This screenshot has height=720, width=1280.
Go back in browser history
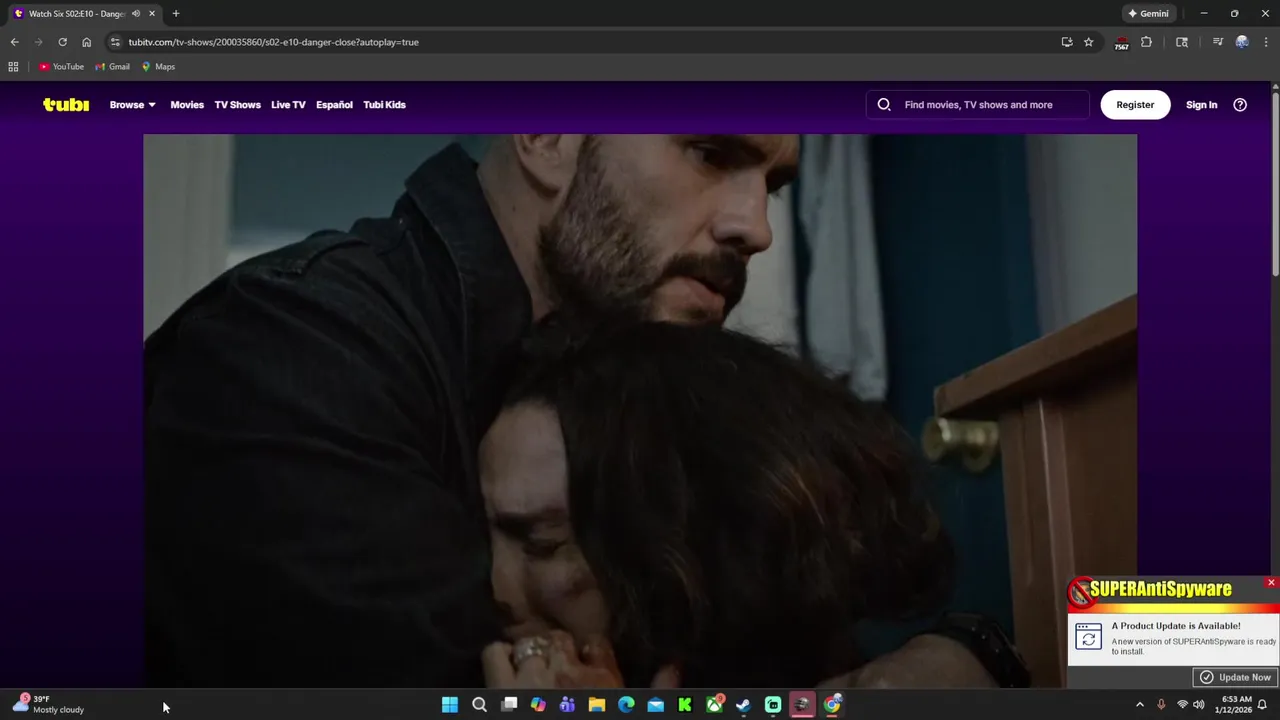coord(14,42)
